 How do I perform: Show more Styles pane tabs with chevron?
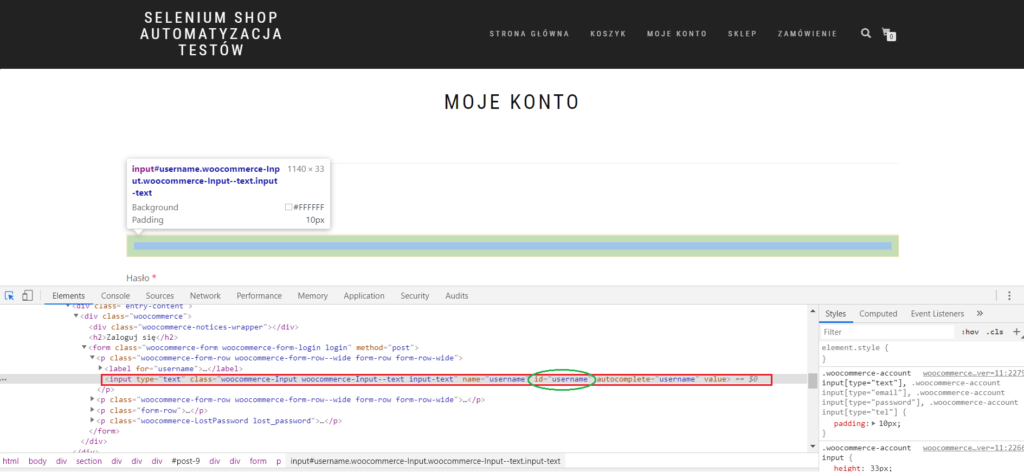(x=978, y=313)
